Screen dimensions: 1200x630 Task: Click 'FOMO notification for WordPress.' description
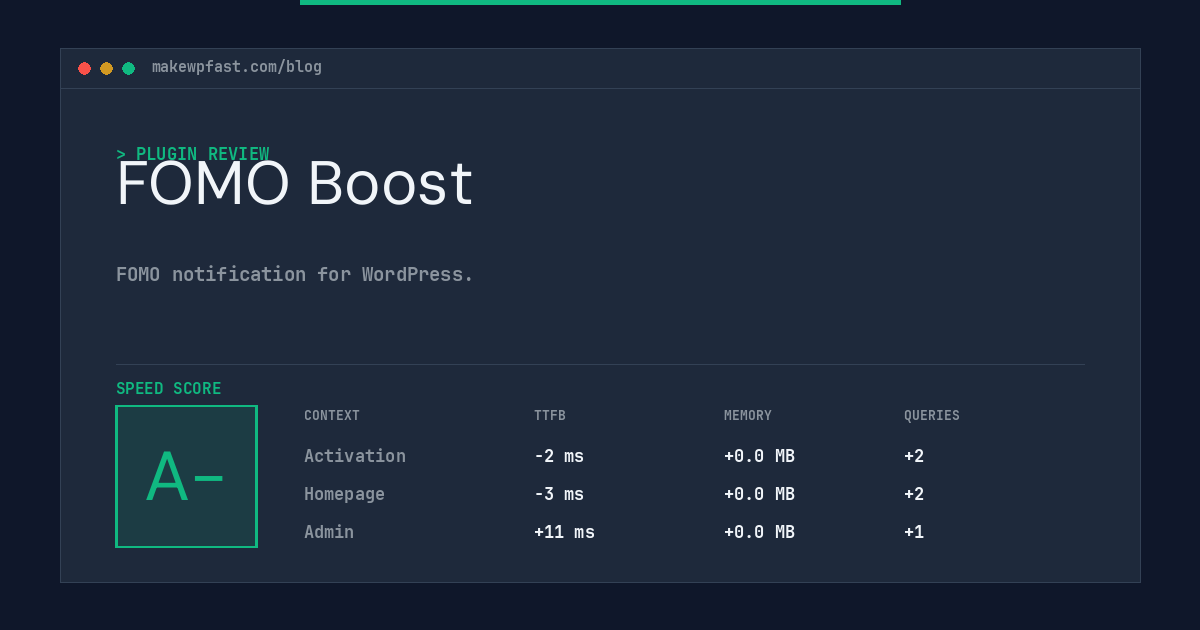(x=295, y=274)
